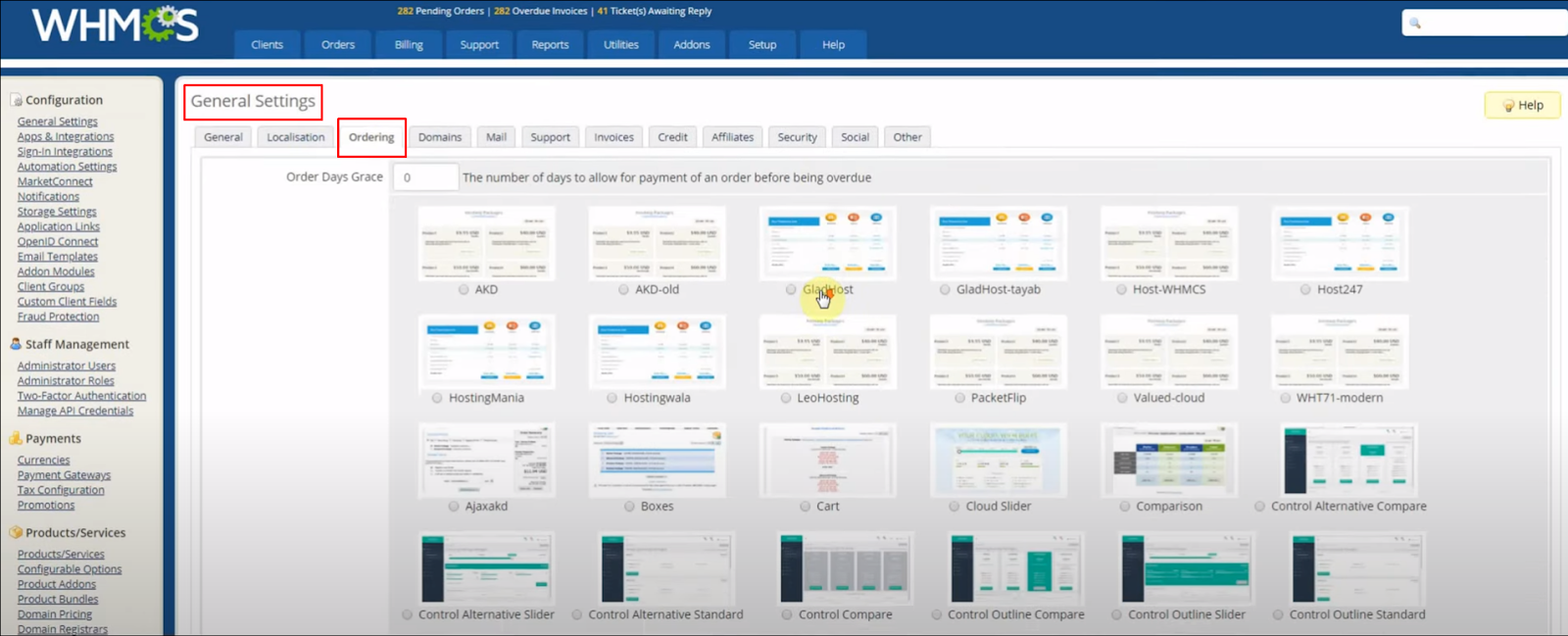The width and height of the screenshot is (1568, 636).
Task: Select the AKD-old radio button
Action: click(623, 290)
